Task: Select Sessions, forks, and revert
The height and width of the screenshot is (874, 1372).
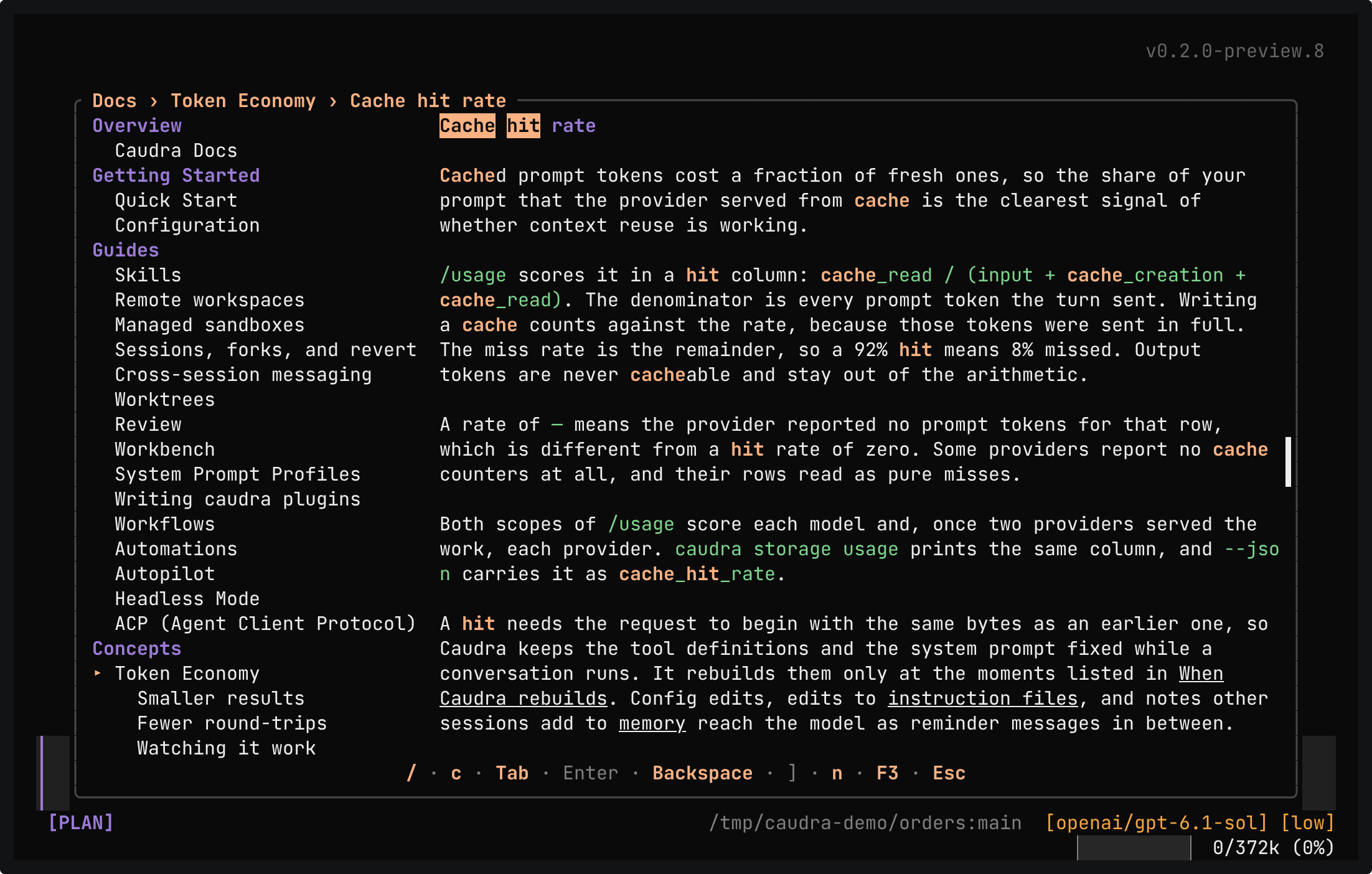Action: [266, 350]
